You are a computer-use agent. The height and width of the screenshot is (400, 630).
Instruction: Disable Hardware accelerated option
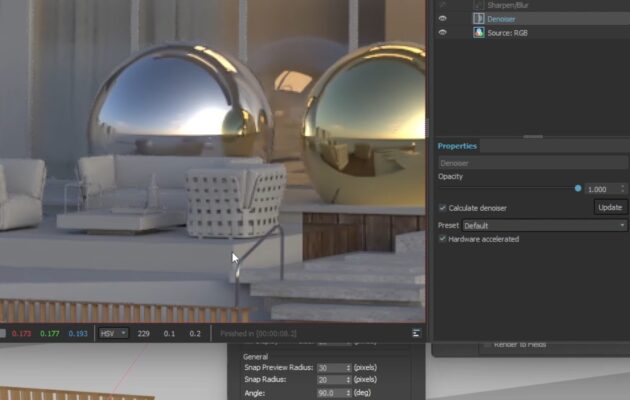click(443, 239)
